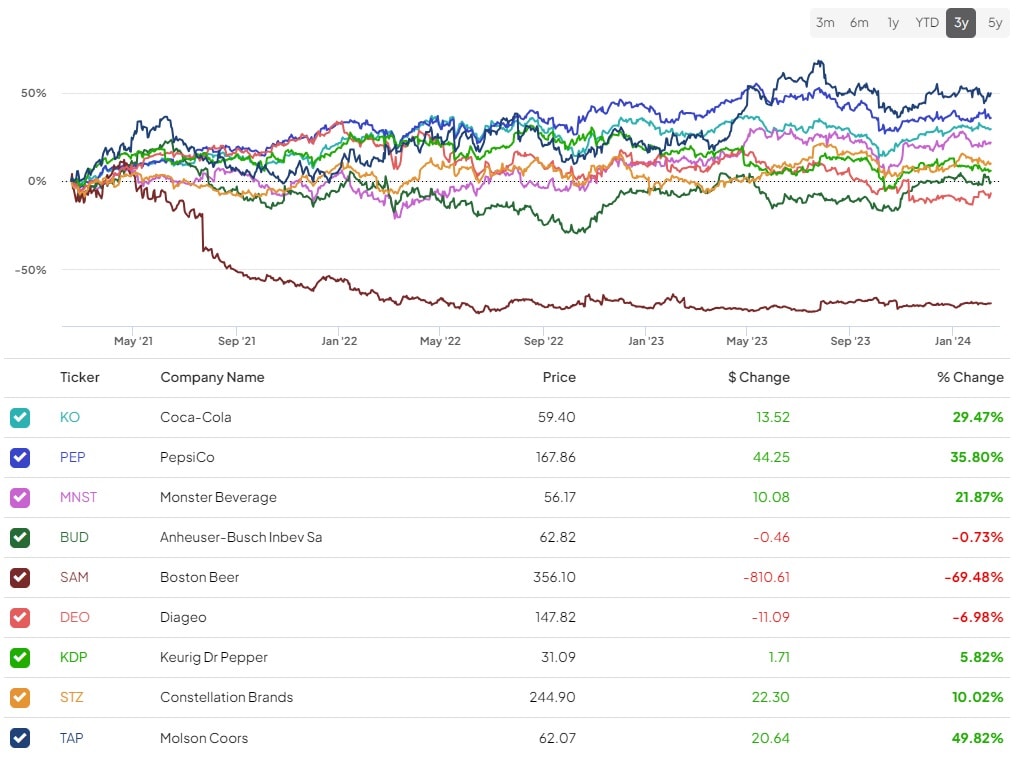Toggle the PEP PepsiCo checkbox
The width and height of the screenshot is (1016, 762).
coord(20,457)
